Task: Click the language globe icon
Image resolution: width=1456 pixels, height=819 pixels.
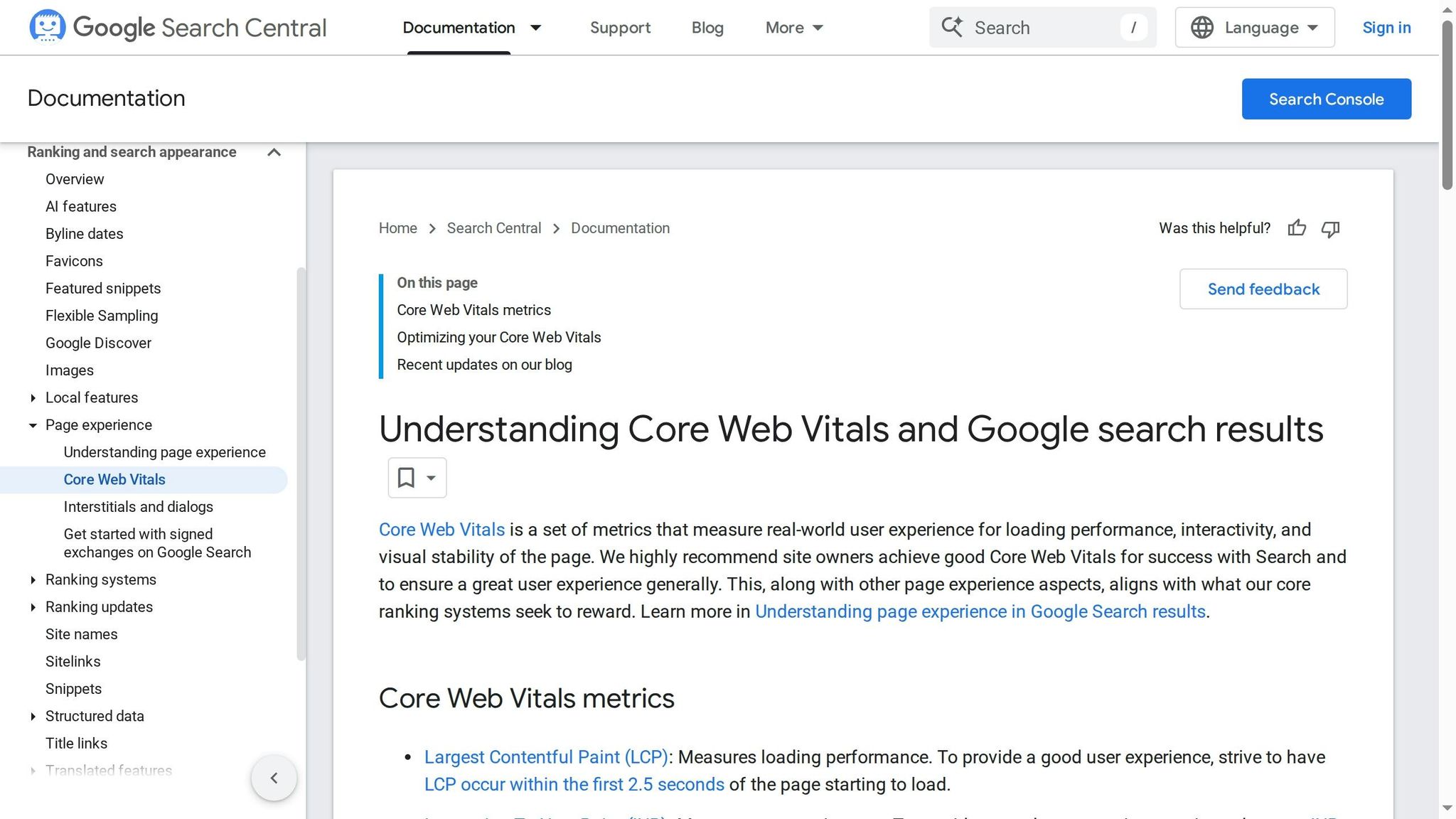Action: click(1201, 27)
